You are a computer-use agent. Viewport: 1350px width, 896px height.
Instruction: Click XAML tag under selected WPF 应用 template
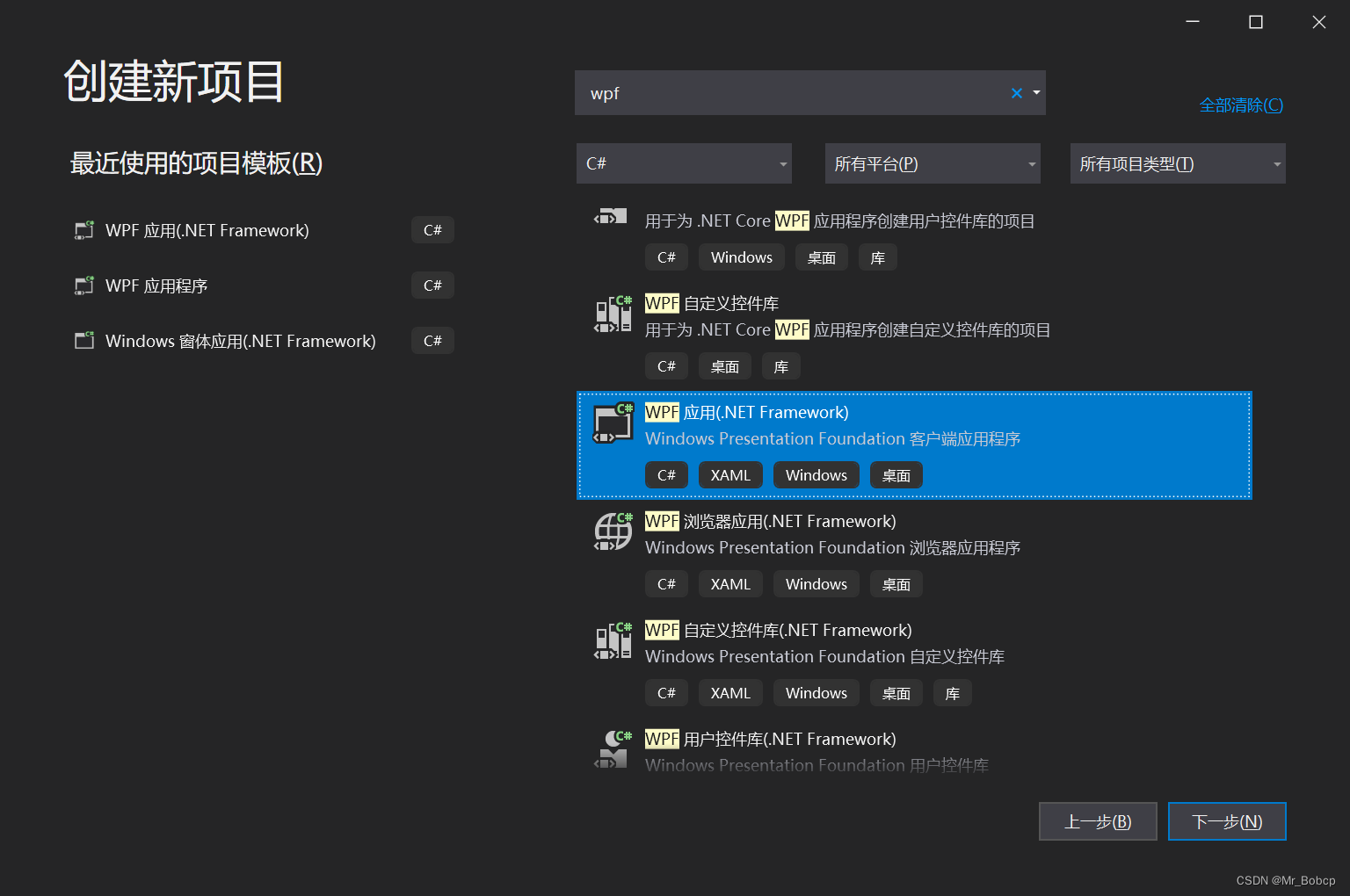[730, 475]
